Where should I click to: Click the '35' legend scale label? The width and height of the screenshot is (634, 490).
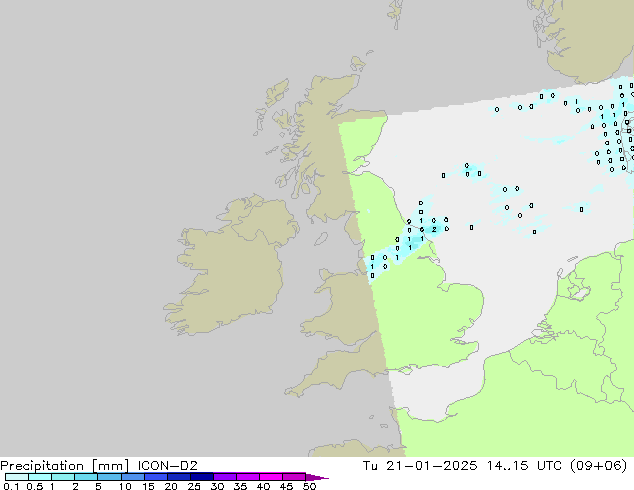(x=240, y=486)
